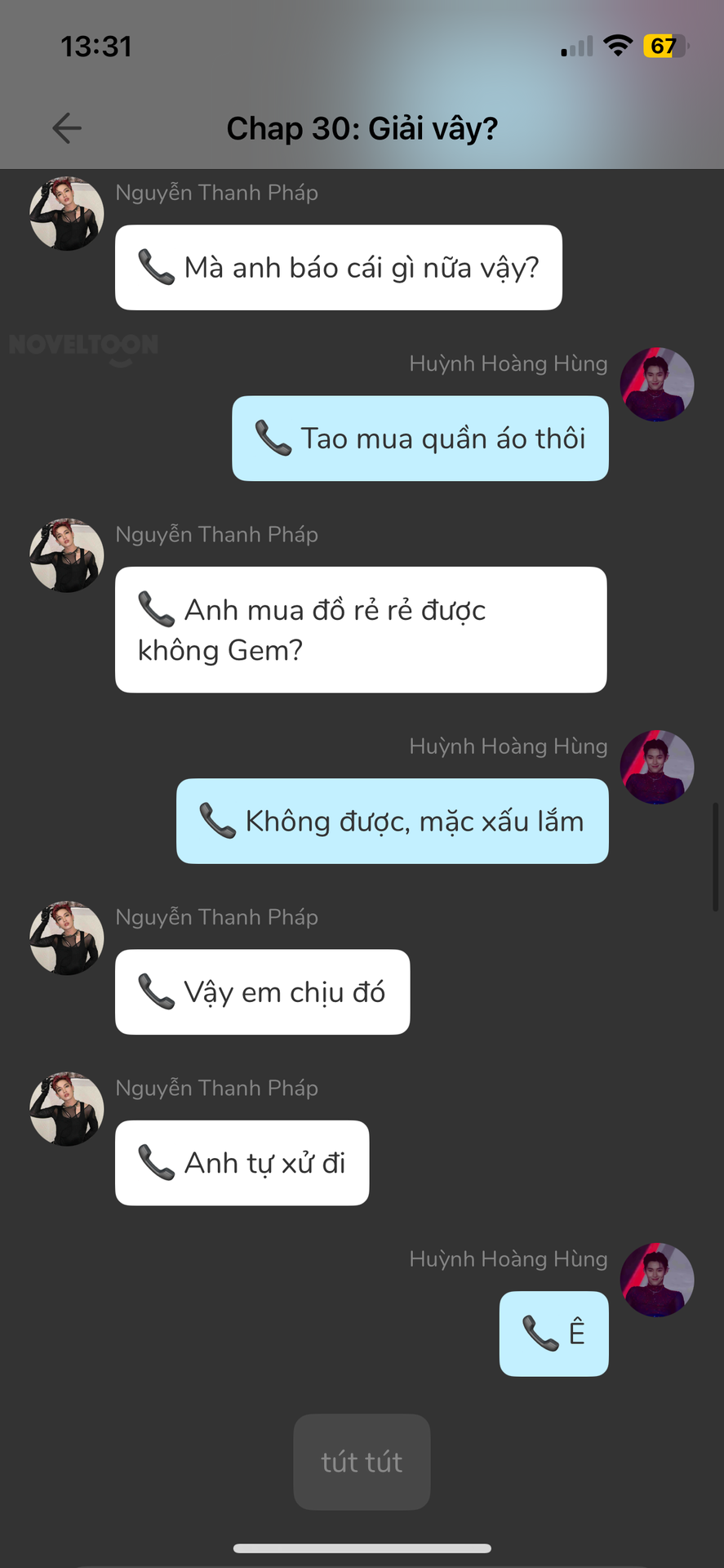The width and height of the screenshot is (724, 1568).
Task: Tap the home indicator bar at the bottom
Action: pyautogui.click(x=362, y=1548)
